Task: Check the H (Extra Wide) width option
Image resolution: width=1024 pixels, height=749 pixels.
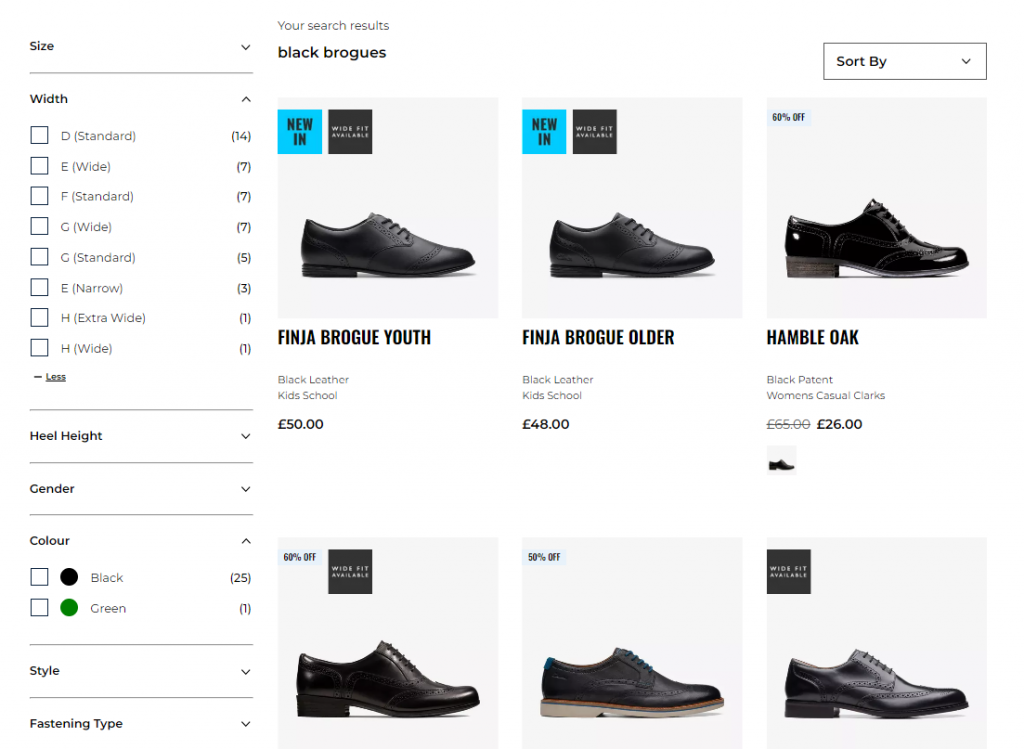Action: click(x=40, y=318)
